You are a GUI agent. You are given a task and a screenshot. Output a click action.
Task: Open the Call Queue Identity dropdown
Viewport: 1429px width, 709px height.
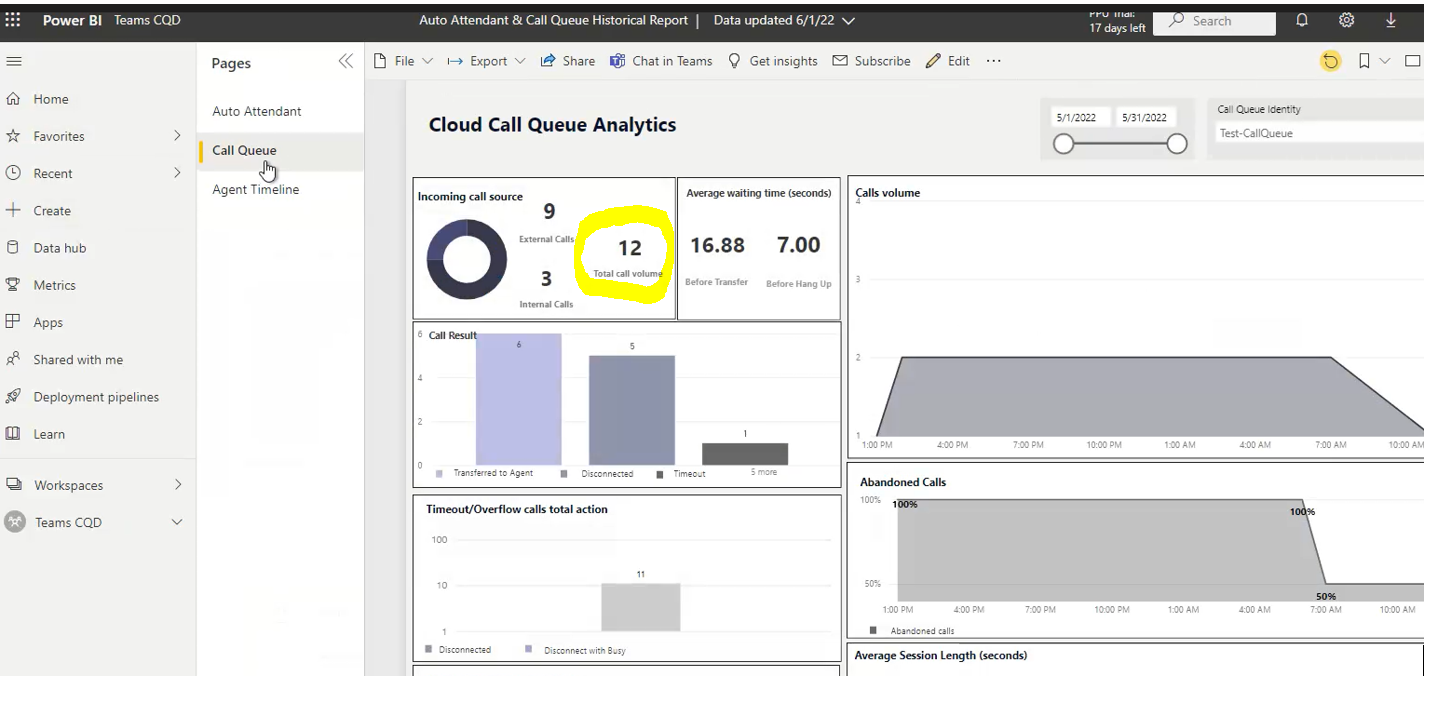[1319, 133]
